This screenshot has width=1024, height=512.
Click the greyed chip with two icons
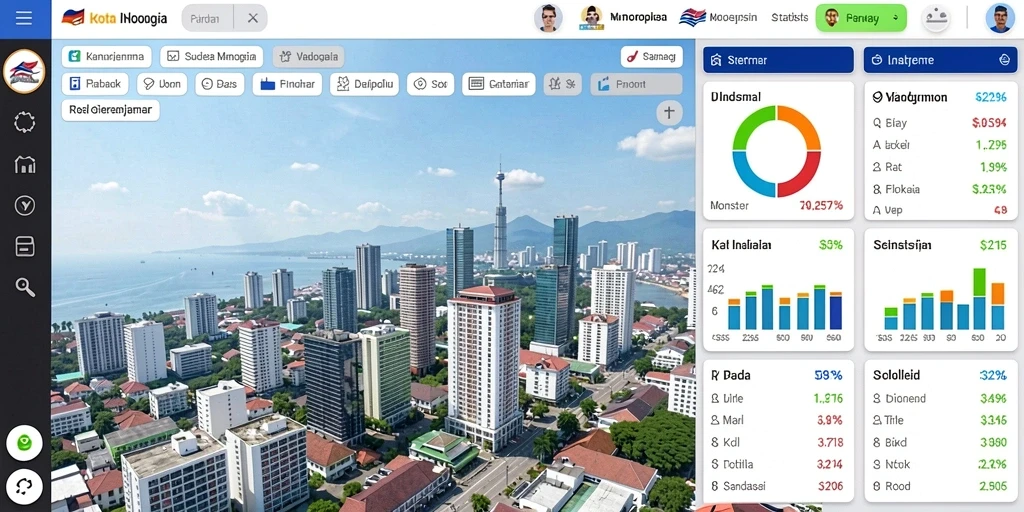562,84
